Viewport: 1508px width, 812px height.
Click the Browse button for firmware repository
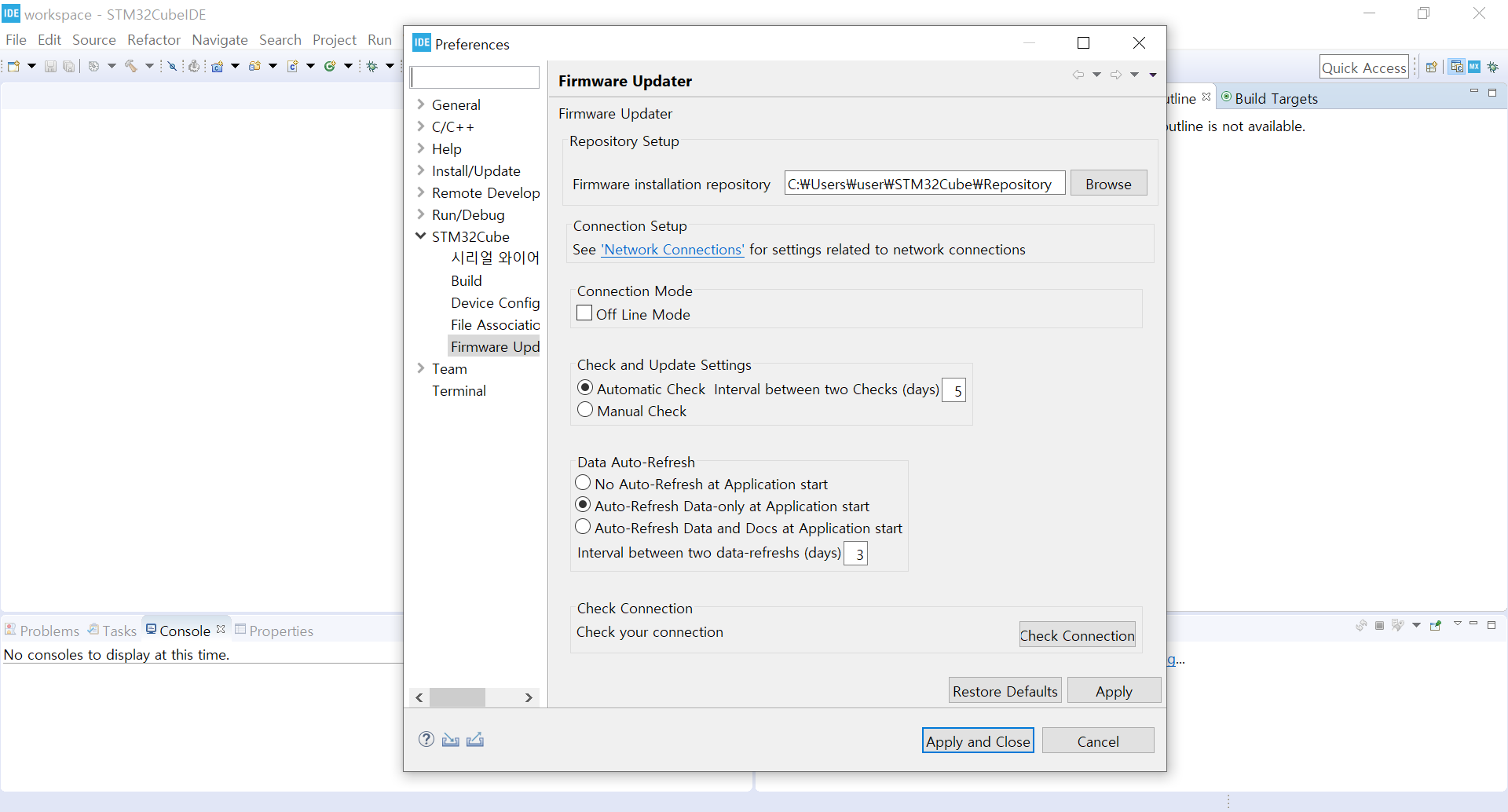(x=1108, y=184)
